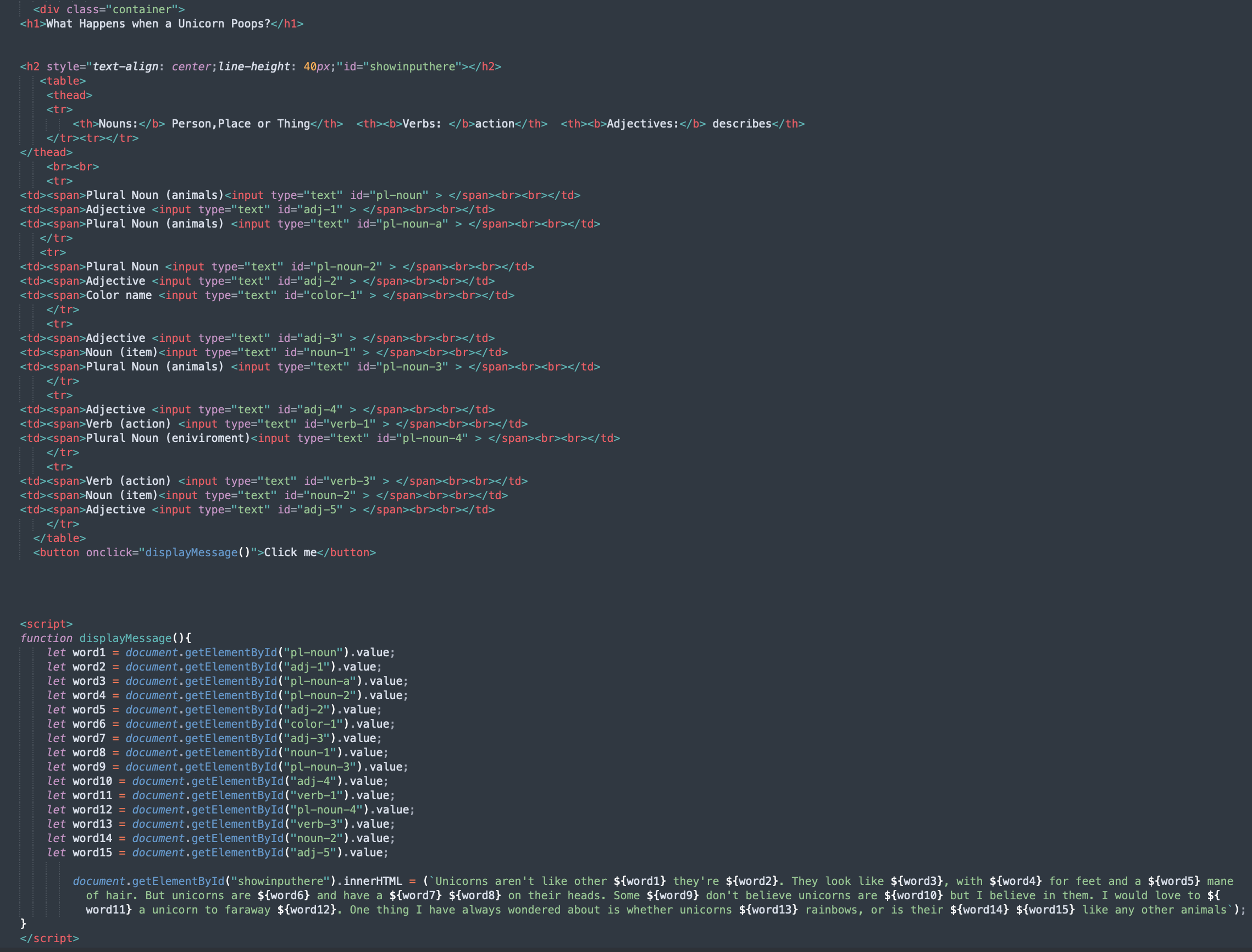The height and width of the screenshot is (952, 1252).
Task: Click the "let word9" declaration line
Action: tap(227, 767)
